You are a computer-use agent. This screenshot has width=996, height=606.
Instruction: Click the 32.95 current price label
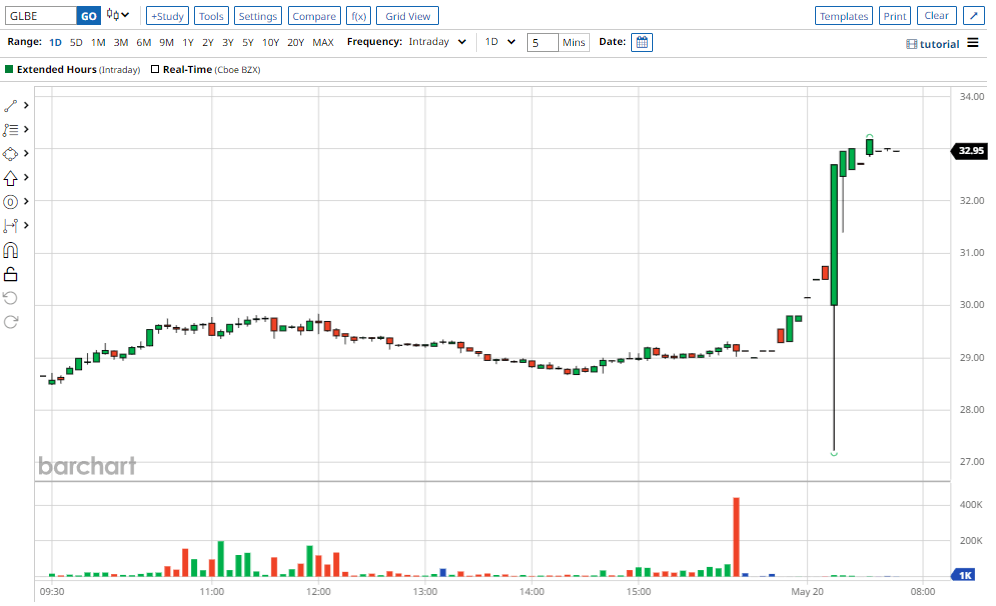[969, 151]
